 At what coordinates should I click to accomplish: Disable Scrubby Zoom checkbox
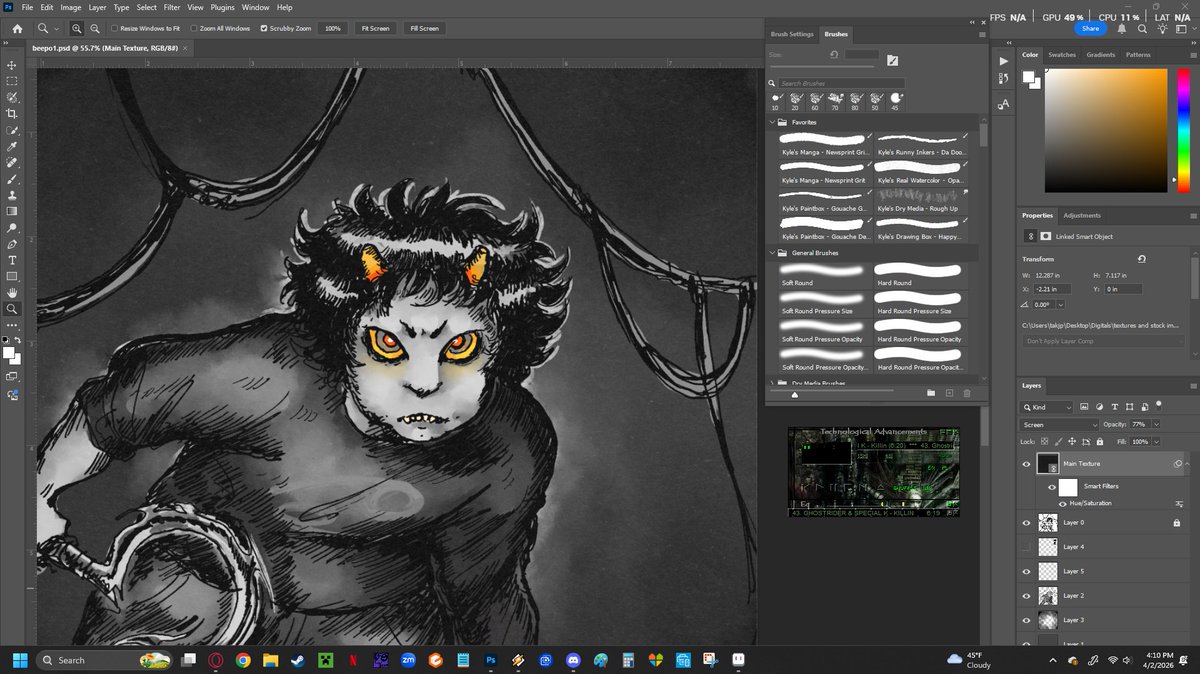click(x=264, y=29)
